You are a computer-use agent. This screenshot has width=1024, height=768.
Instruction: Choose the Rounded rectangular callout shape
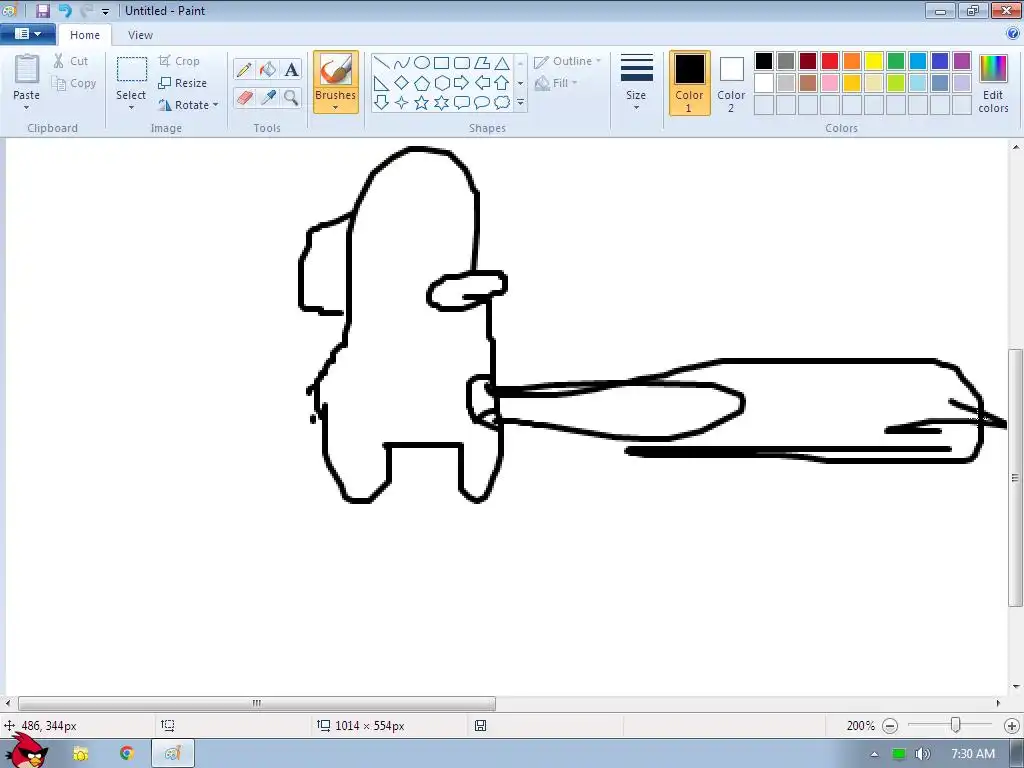tap(462, 103)
